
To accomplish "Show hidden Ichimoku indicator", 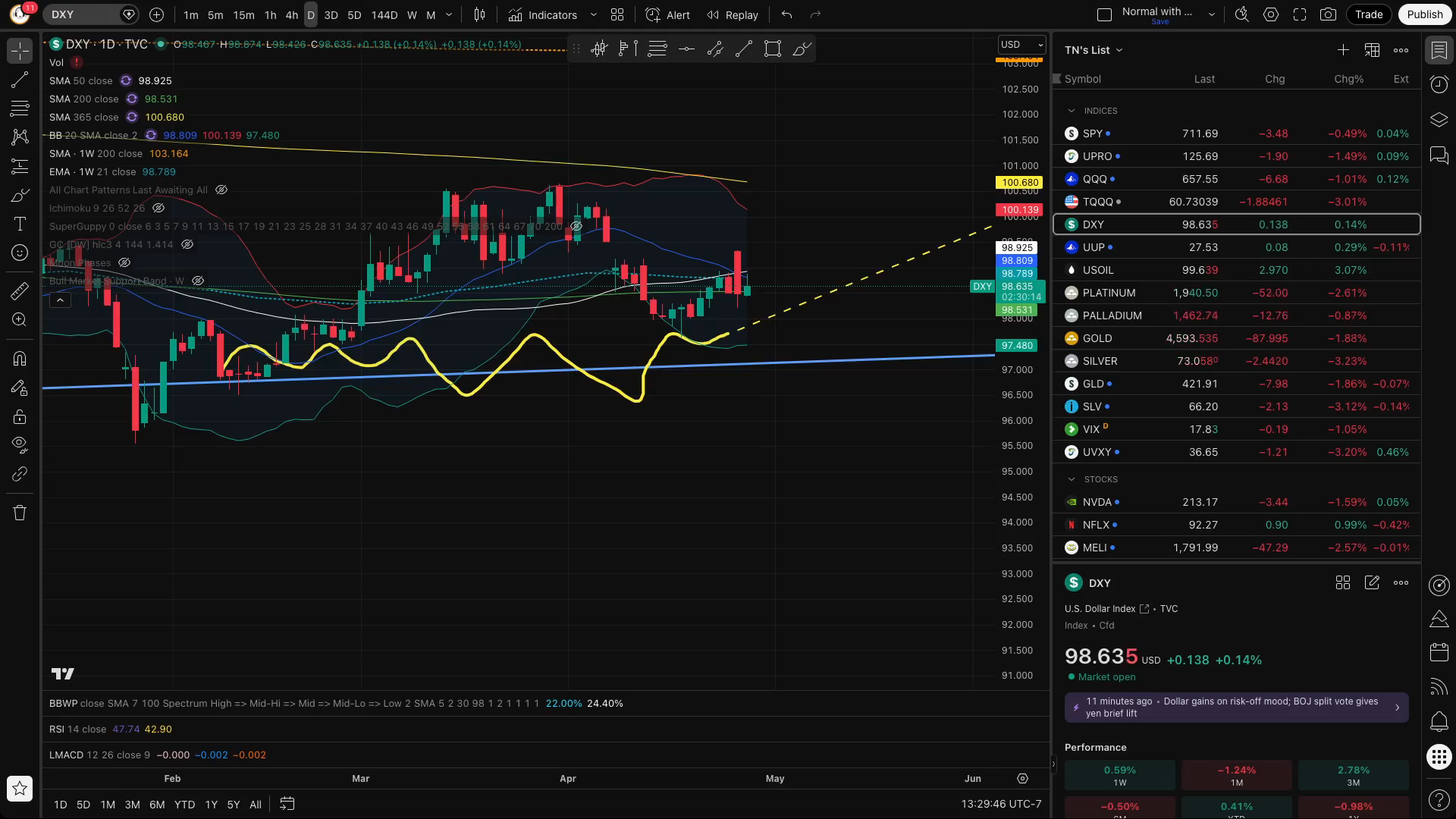I will tap(158, 208).
